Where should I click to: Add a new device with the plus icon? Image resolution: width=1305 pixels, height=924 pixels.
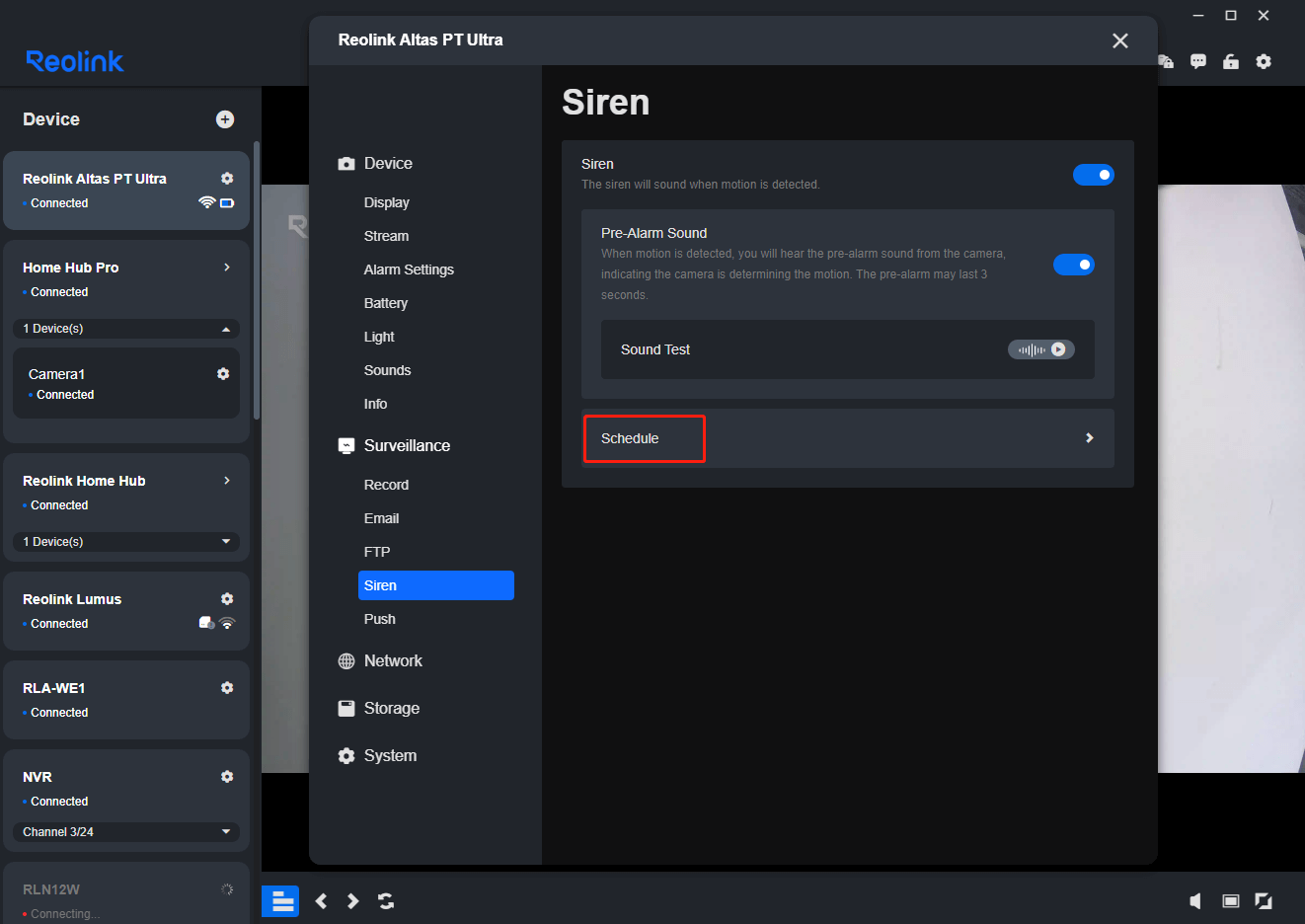click(225, 119)
